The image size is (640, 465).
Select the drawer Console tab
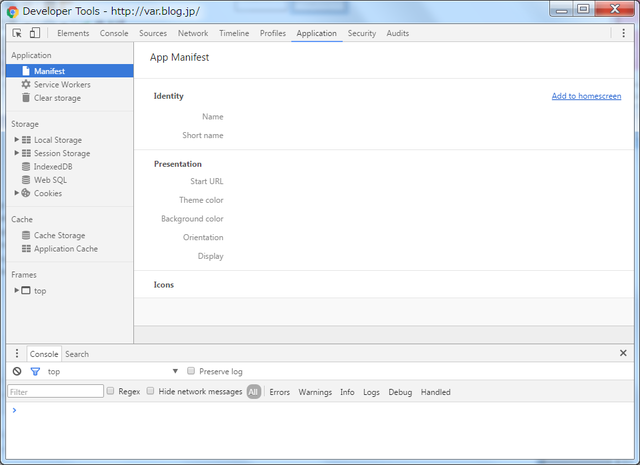pyautogui.click(x=44, y=354)
